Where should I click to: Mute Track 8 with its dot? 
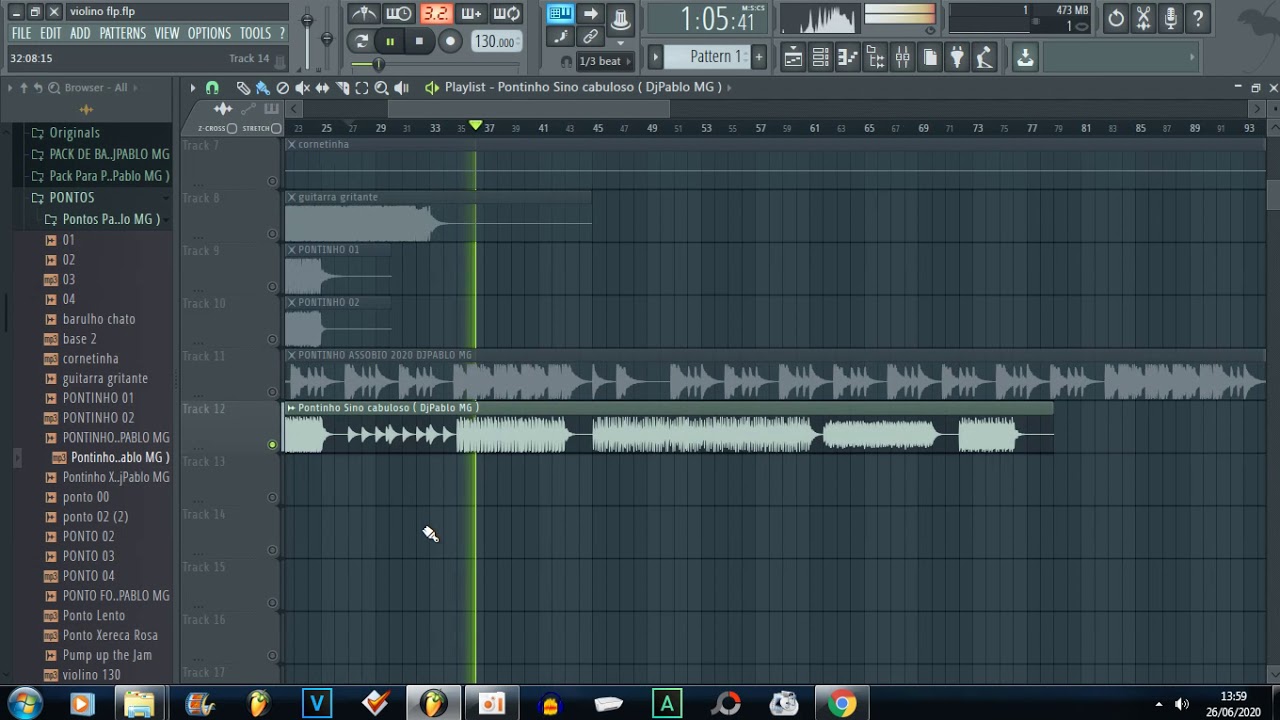(x=272, y=234)
